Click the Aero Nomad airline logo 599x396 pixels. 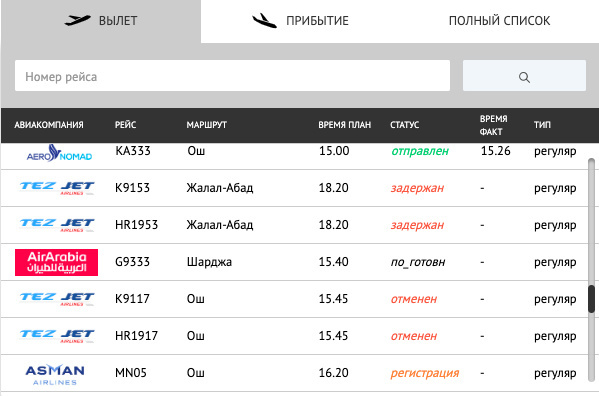(59, 153)
